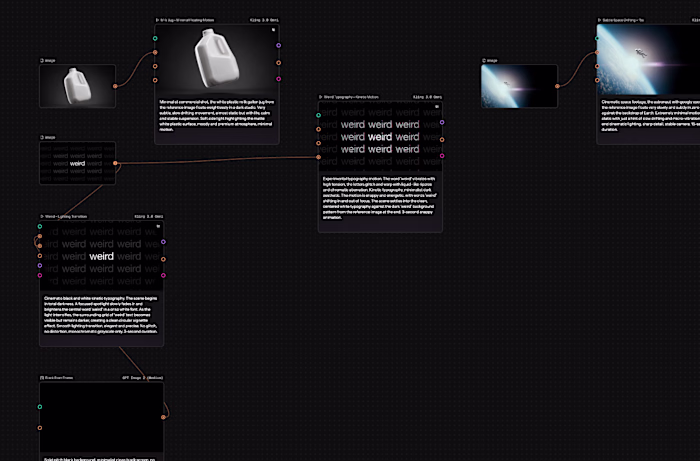Click the purple output port on the milk jug video node
This screenshot has width=700, height=461.
(x=279, y=46)
